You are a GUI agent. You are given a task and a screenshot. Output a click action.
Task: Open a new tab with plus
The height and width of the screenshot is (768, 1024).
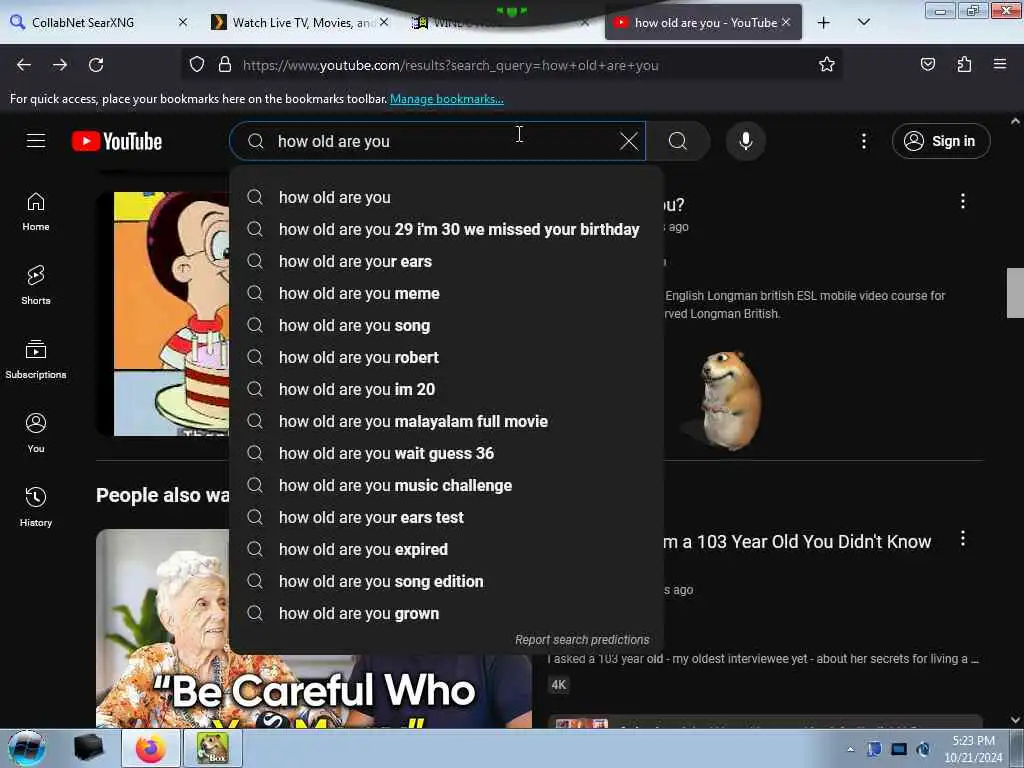824,23
